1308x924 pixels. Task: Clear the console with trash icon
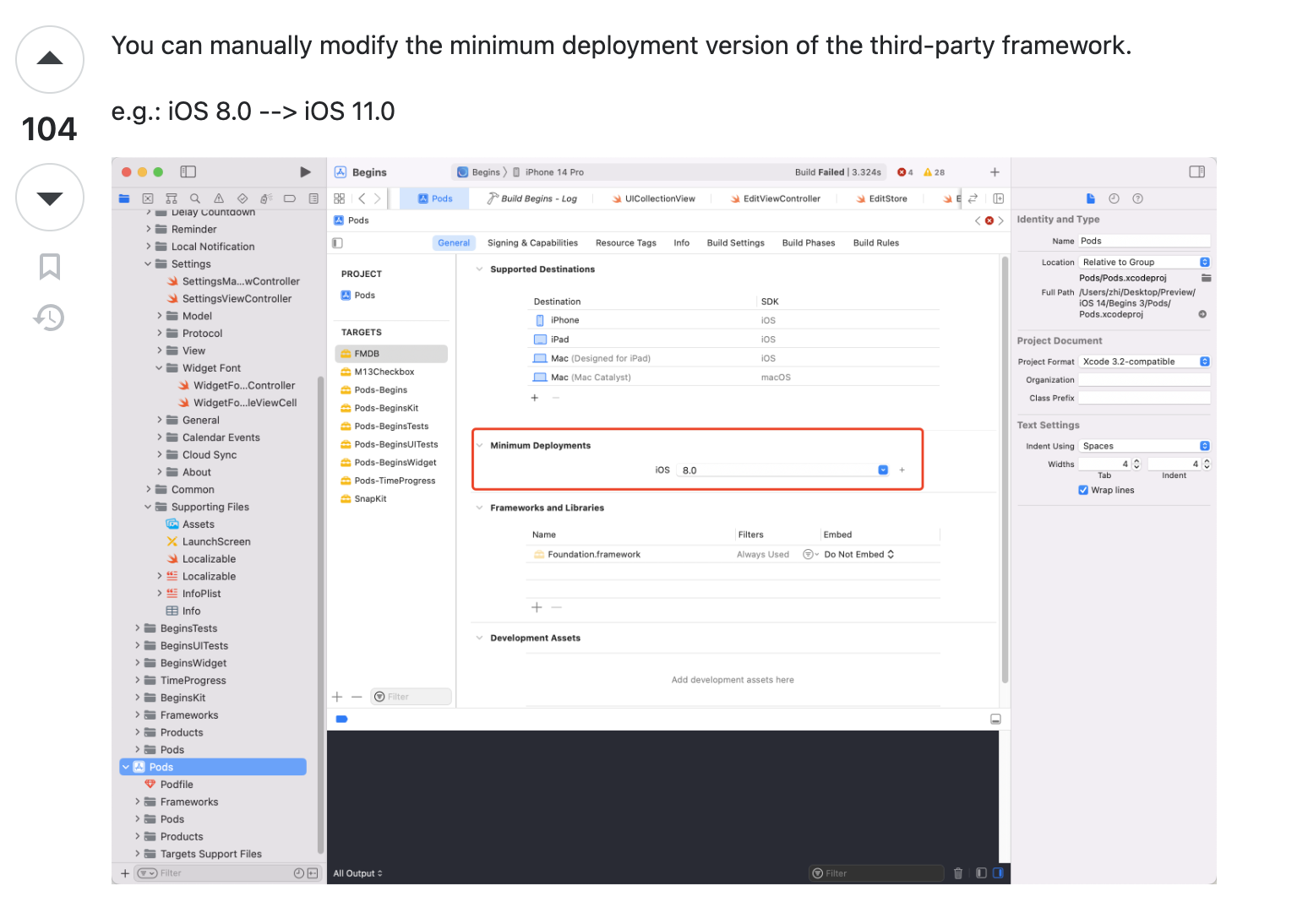[958, 873]
